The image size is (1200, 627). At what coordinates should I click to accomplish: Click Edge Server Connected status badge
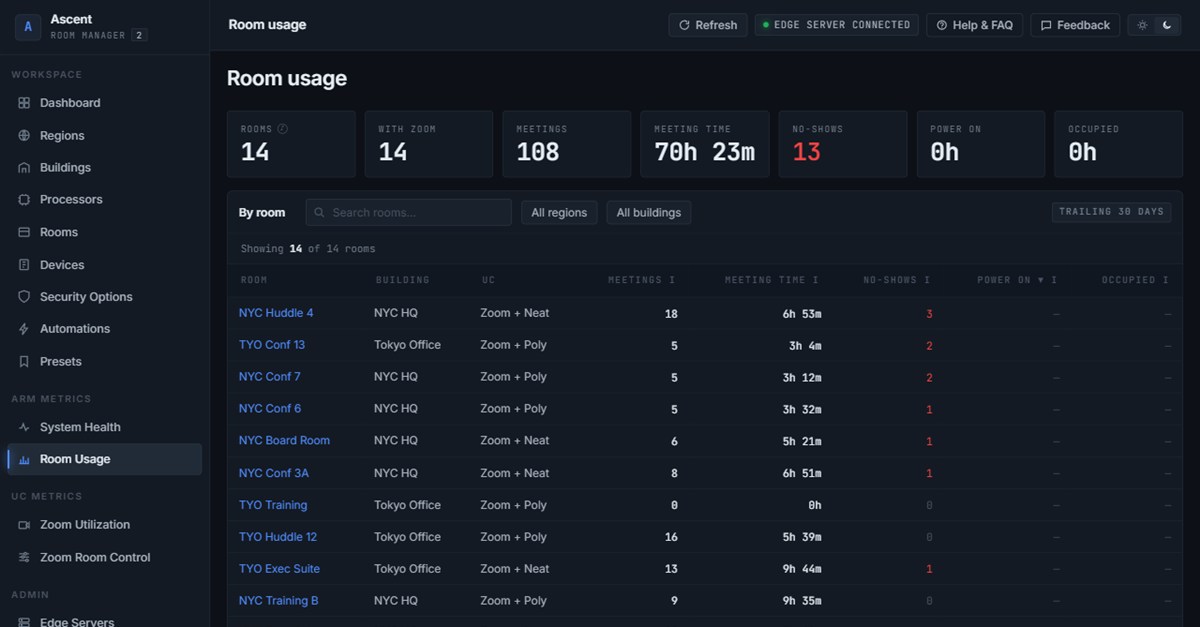coord(836,25)
